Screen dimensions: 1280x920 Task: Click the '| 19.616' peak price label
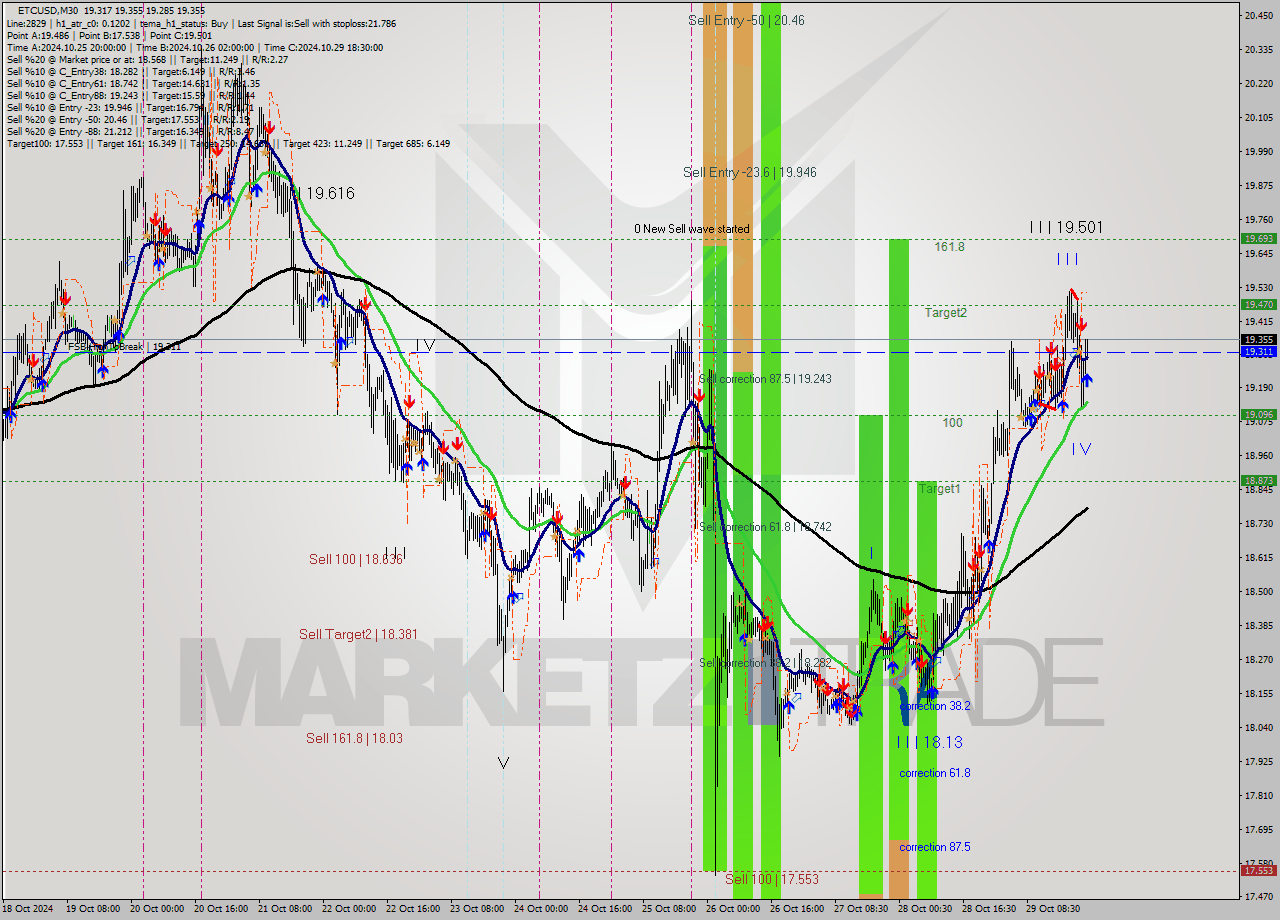point(325,193)
